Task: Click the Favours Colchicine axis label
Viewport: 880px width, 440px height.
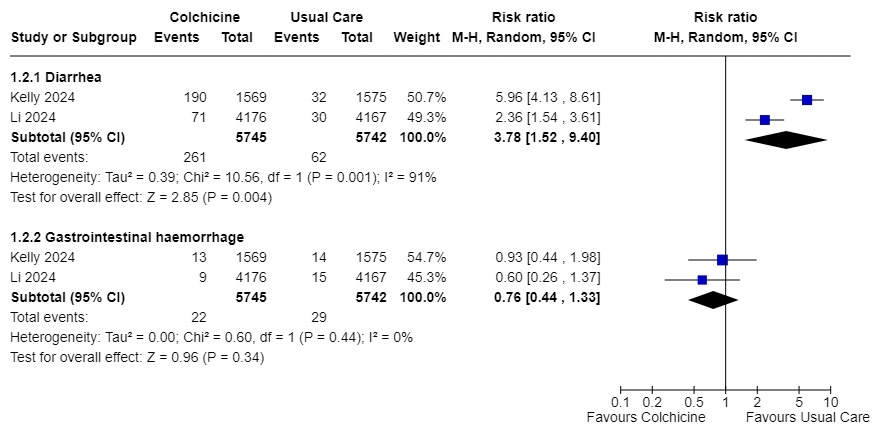Action: point(646,417)
